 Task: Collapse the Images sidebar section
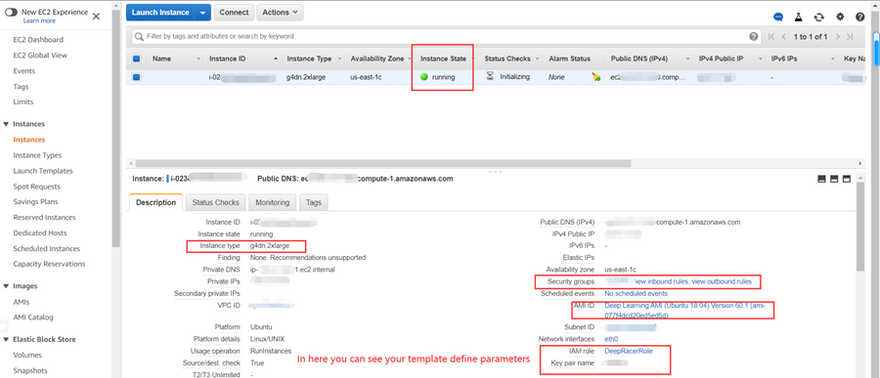7,286
